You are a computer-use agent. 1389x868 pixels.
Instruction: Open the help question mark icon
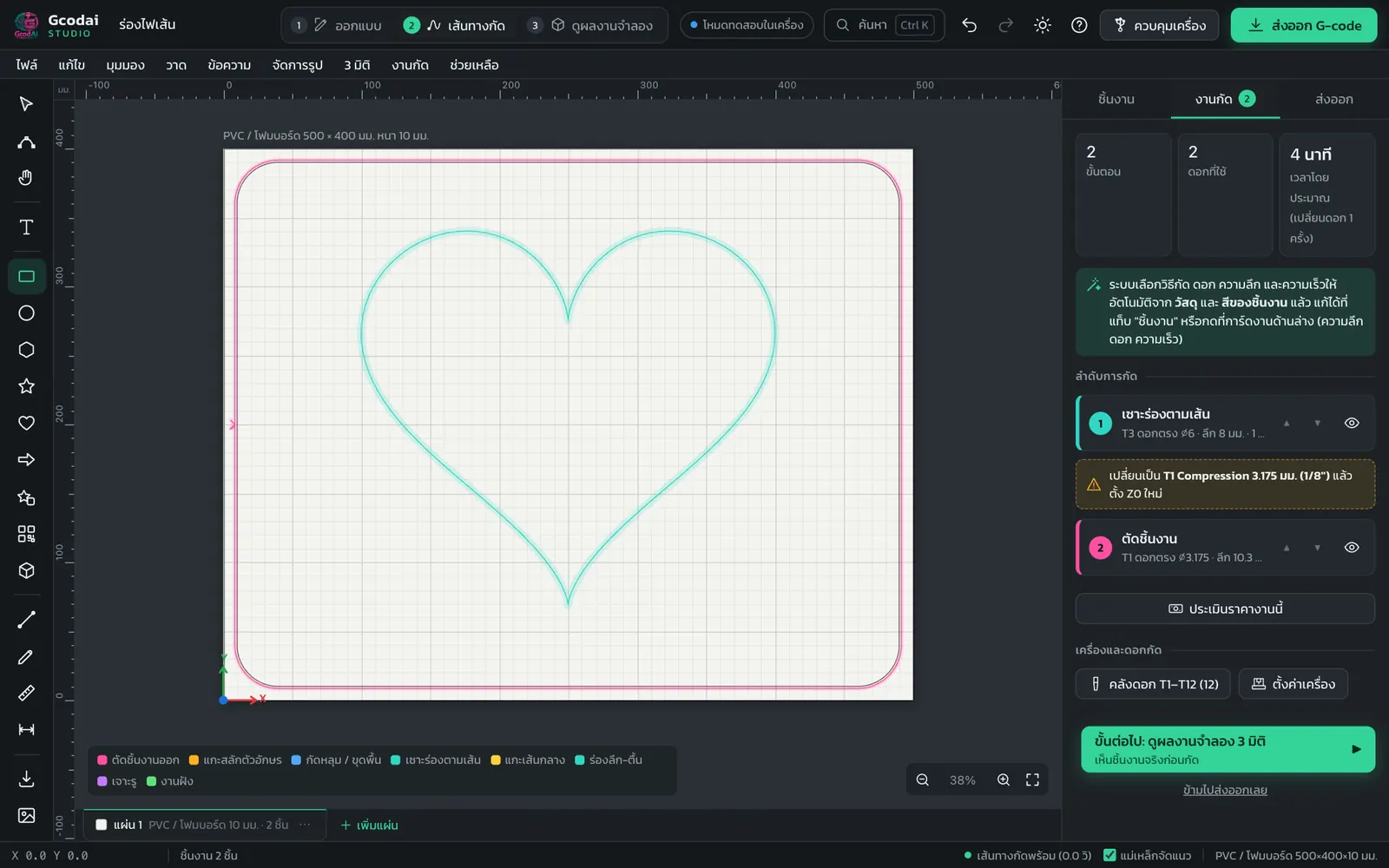pos(1079,25)
